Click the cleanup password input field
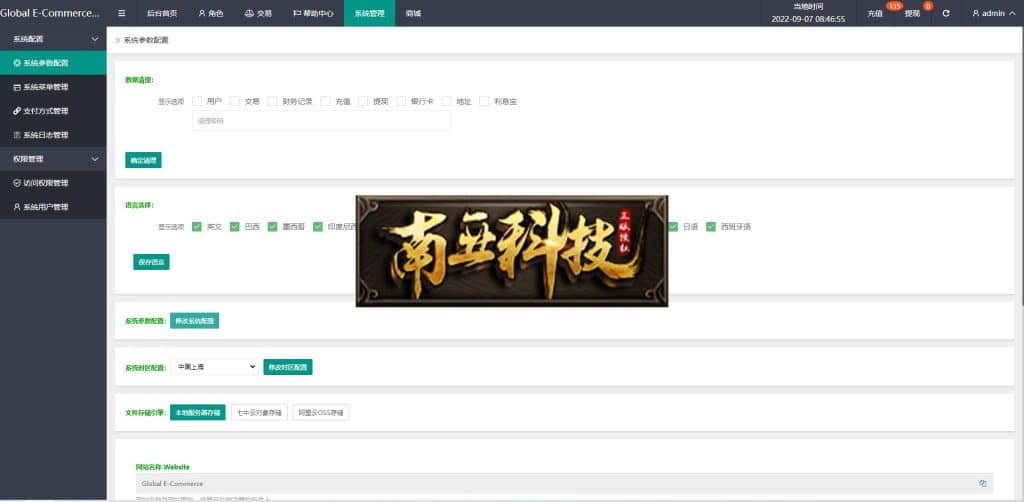 coord(321,121)
